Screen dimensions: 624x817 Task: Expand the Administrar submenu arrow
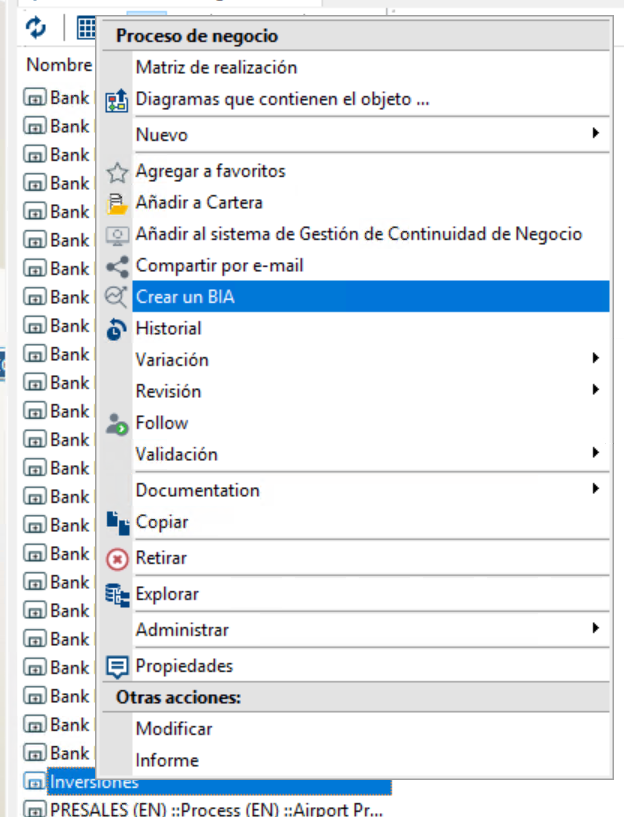tap(595, 628)
